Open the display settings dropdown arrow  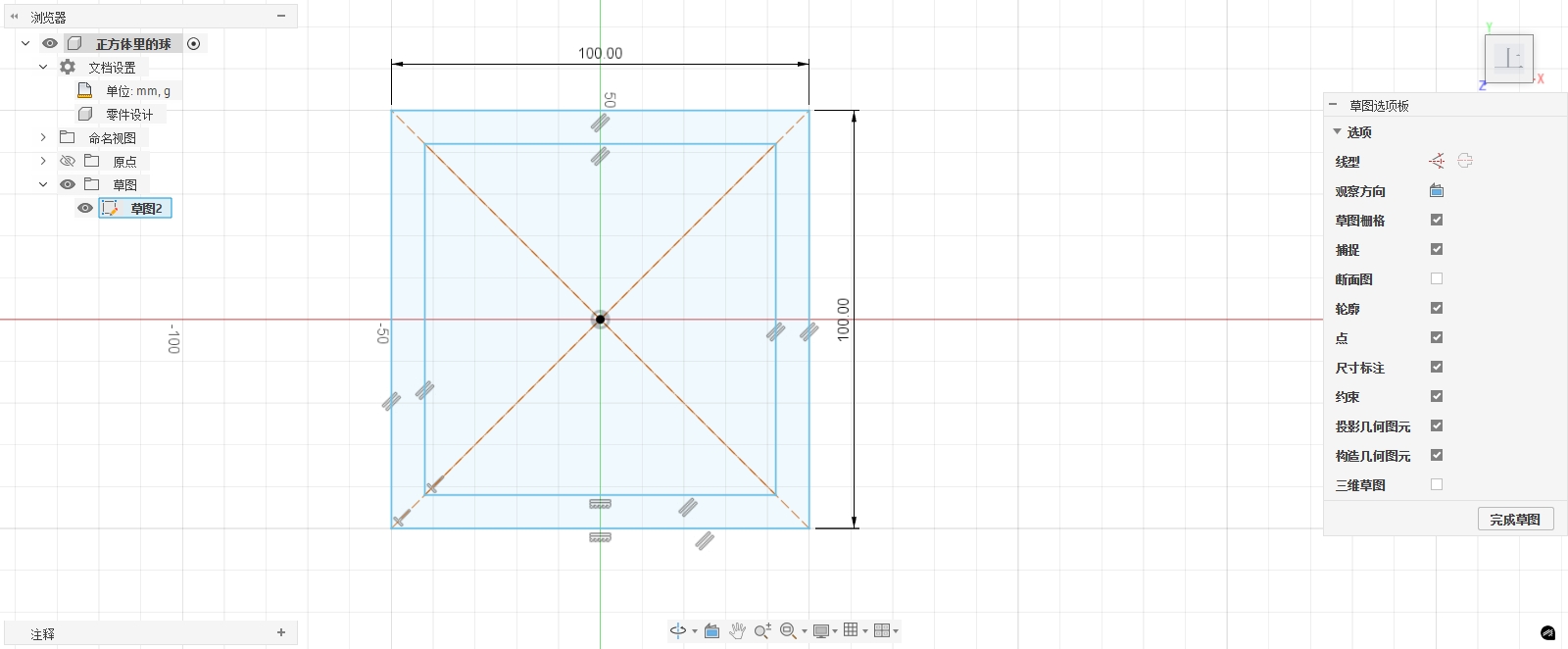835,631
